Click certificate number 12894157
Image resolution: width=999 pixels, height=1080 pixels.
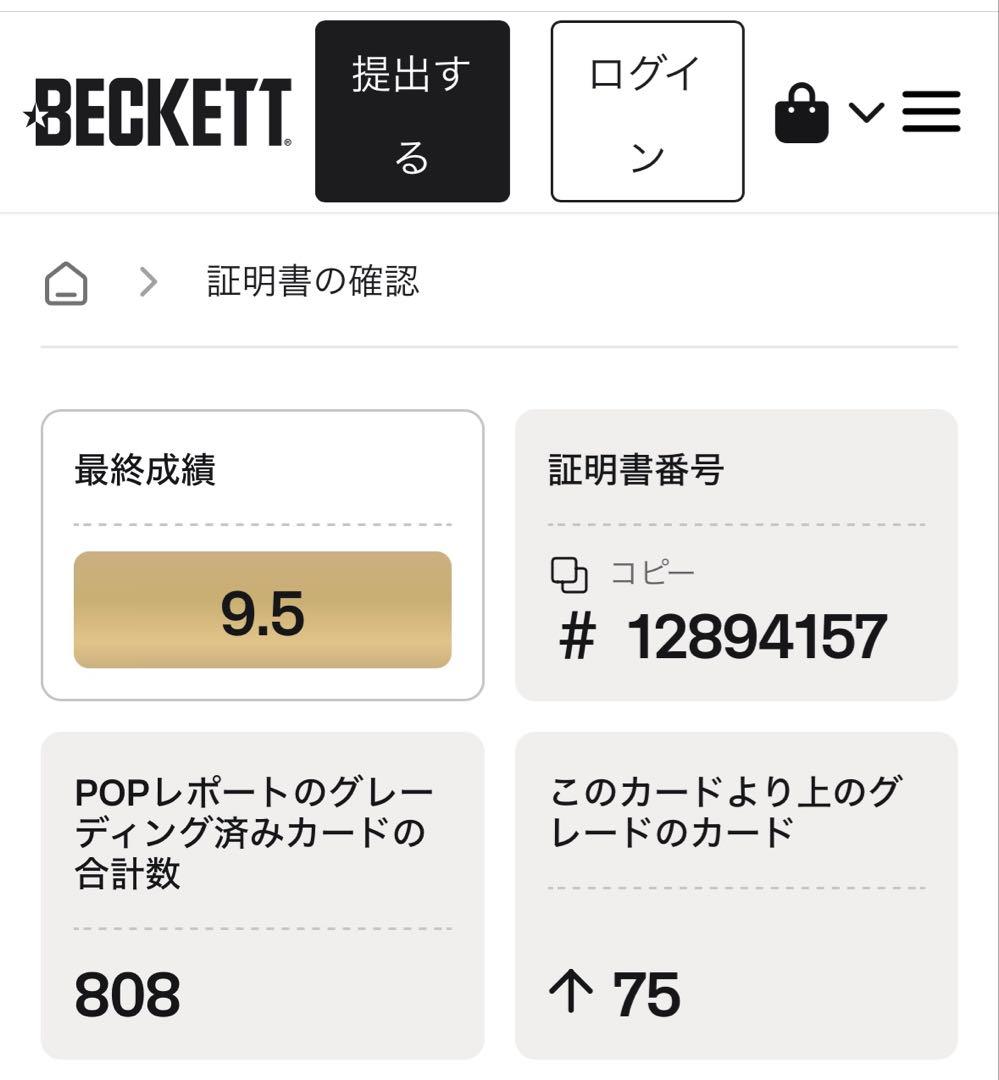tap(756, 637)
